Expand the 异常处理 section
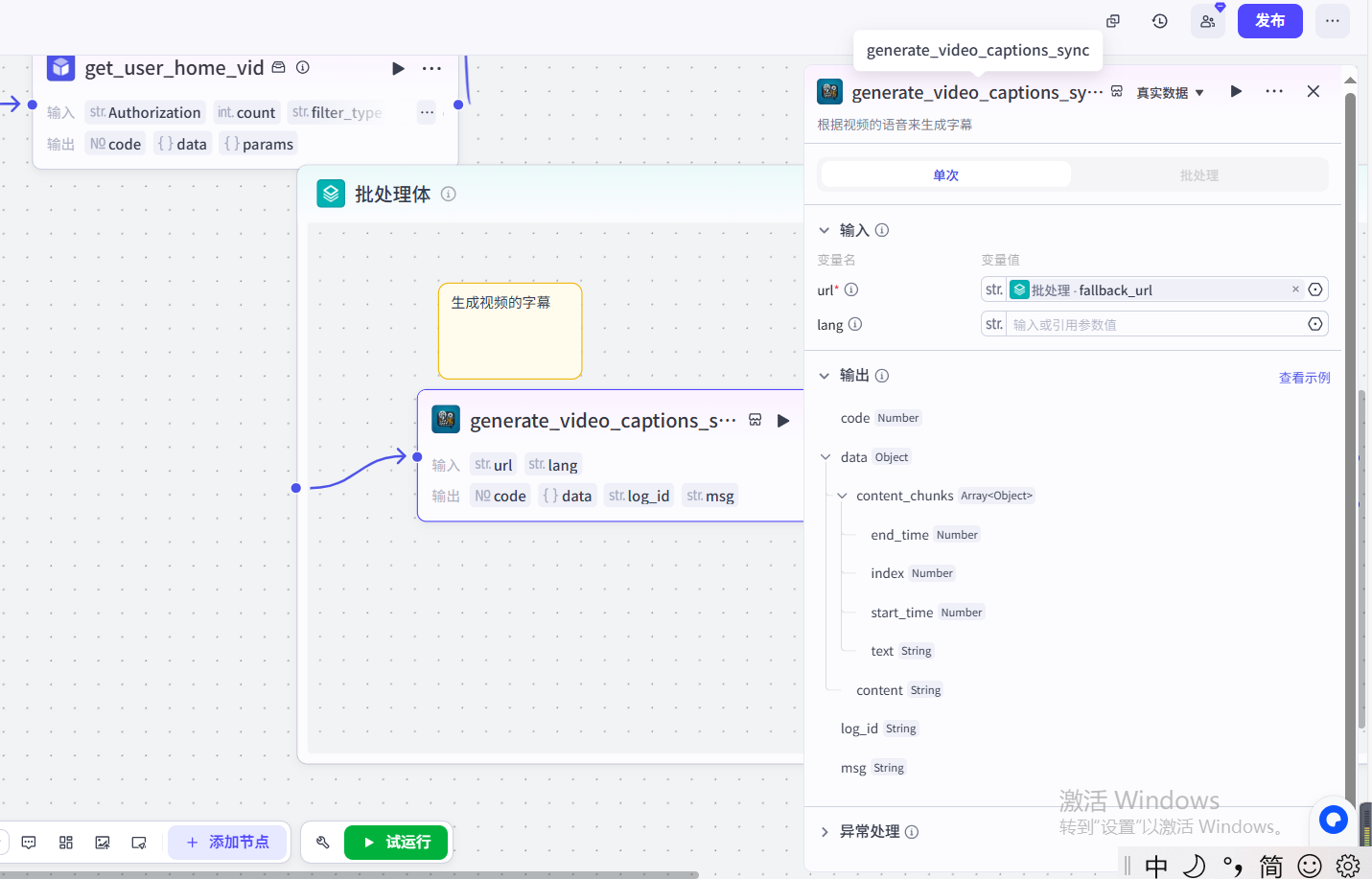 tap(824, 832)
